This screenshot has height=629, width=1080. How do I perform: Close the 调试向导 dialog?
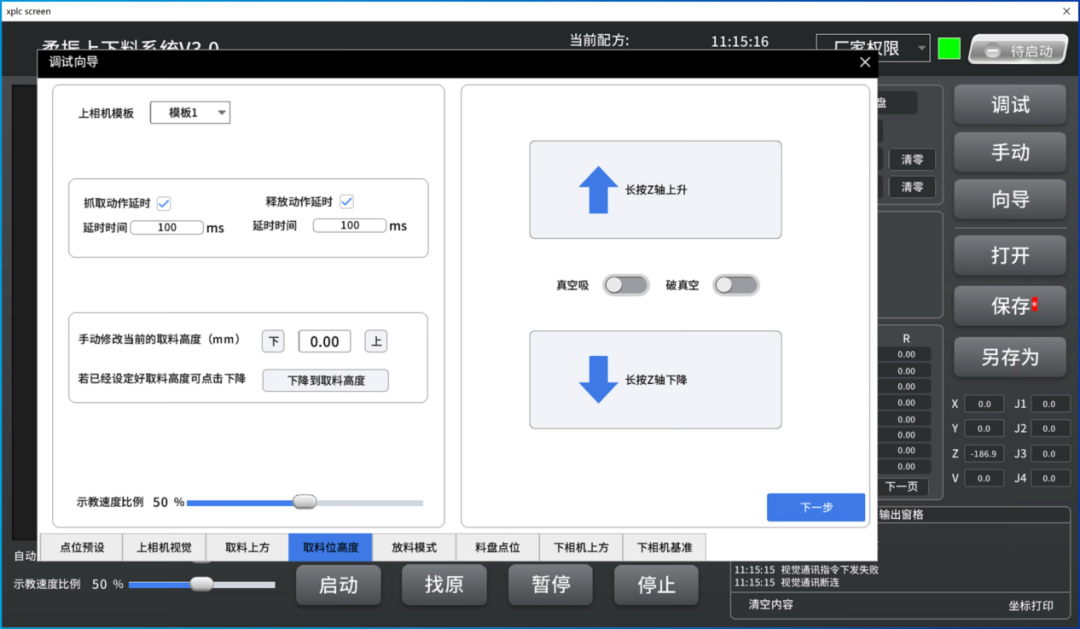(x=865, y=62)
